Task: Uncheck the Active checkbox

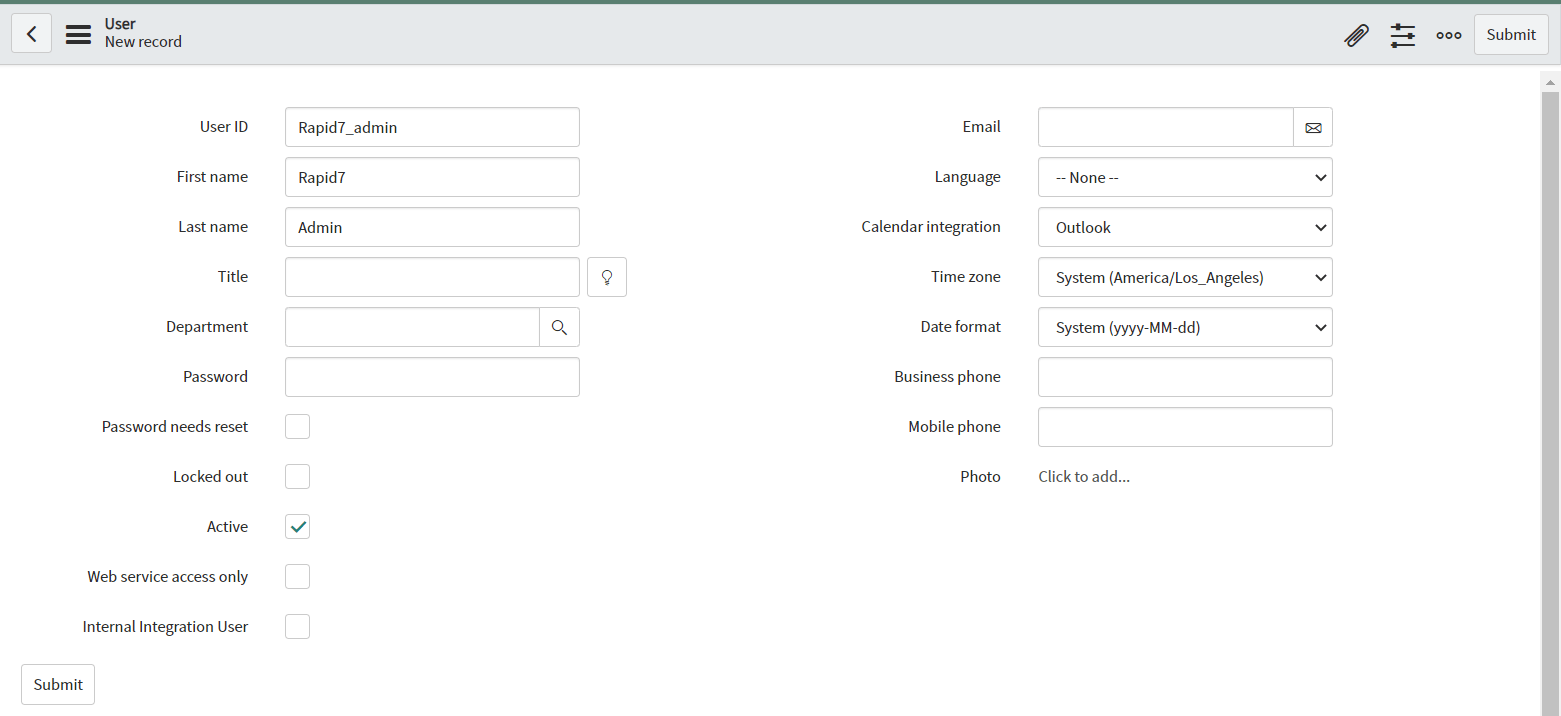Action: click(297, 527)
